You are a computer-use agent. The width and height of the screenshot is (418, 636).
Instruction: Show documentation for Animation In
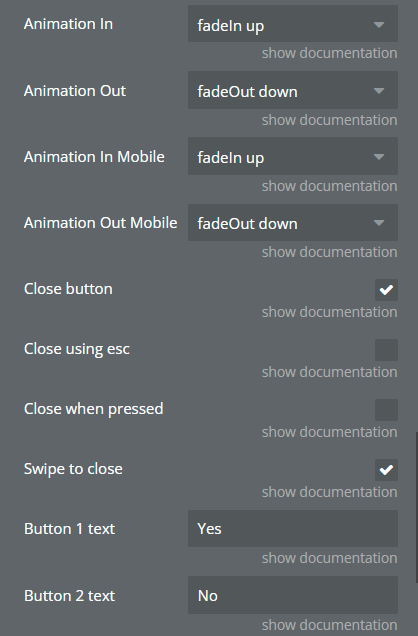point(329,53)
